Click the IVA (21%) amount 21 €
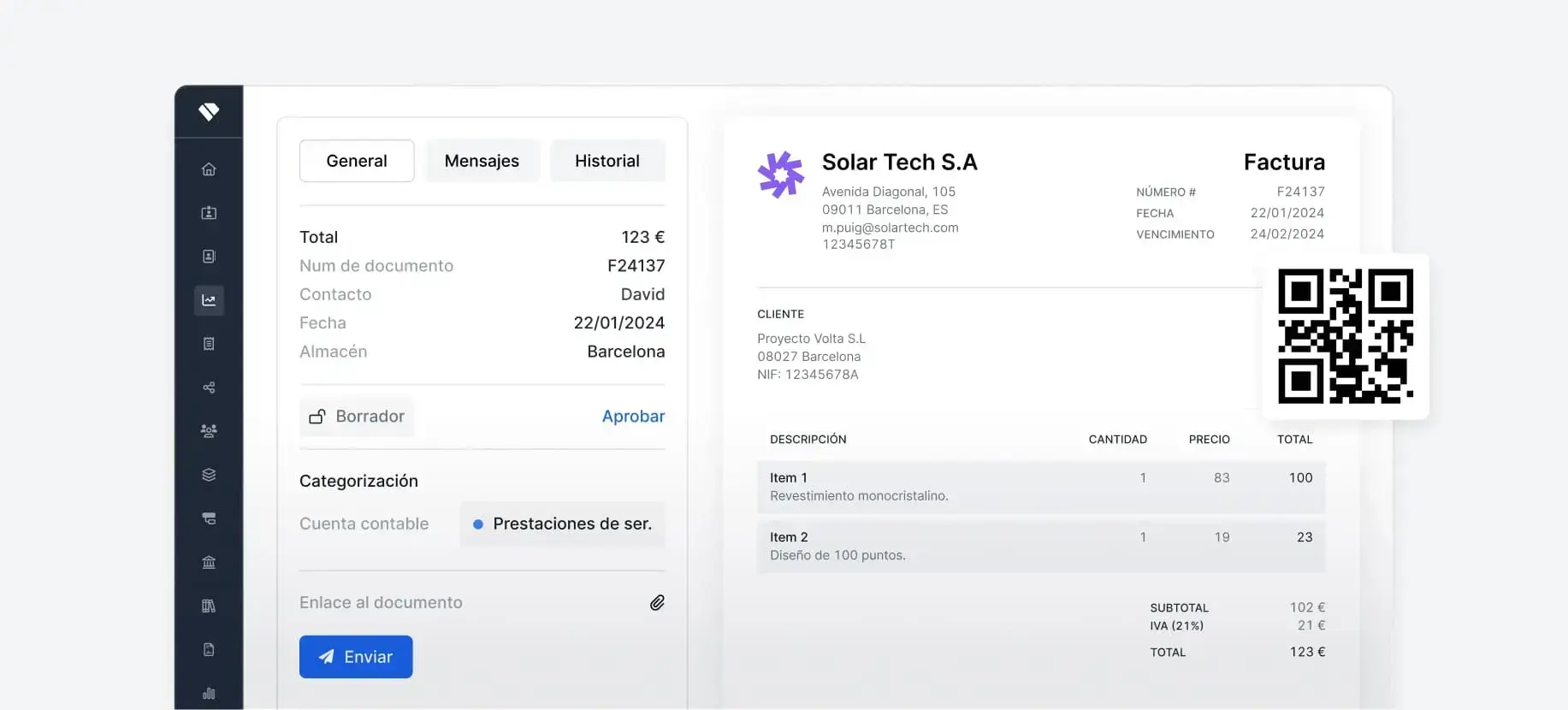Image resolution: width=1568 pixels, height=710 pixels. pyautogui.click(x=1311, y=625)
